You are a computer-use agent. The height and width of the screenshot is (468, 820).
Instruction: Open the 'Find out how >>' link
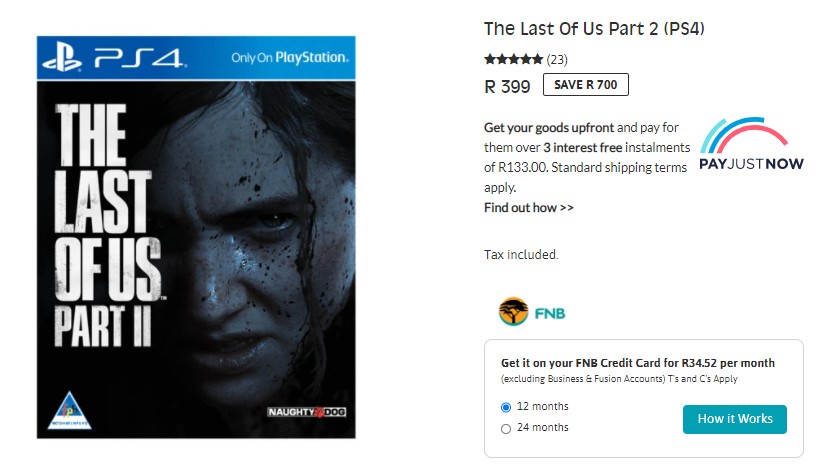pos(529,208)
